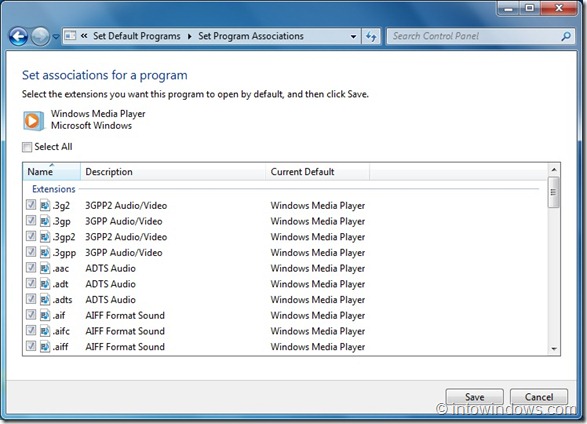Viewport: 587px width, 424px height.
Task: Sort by the Current Default column header
Action: [317, 172]
